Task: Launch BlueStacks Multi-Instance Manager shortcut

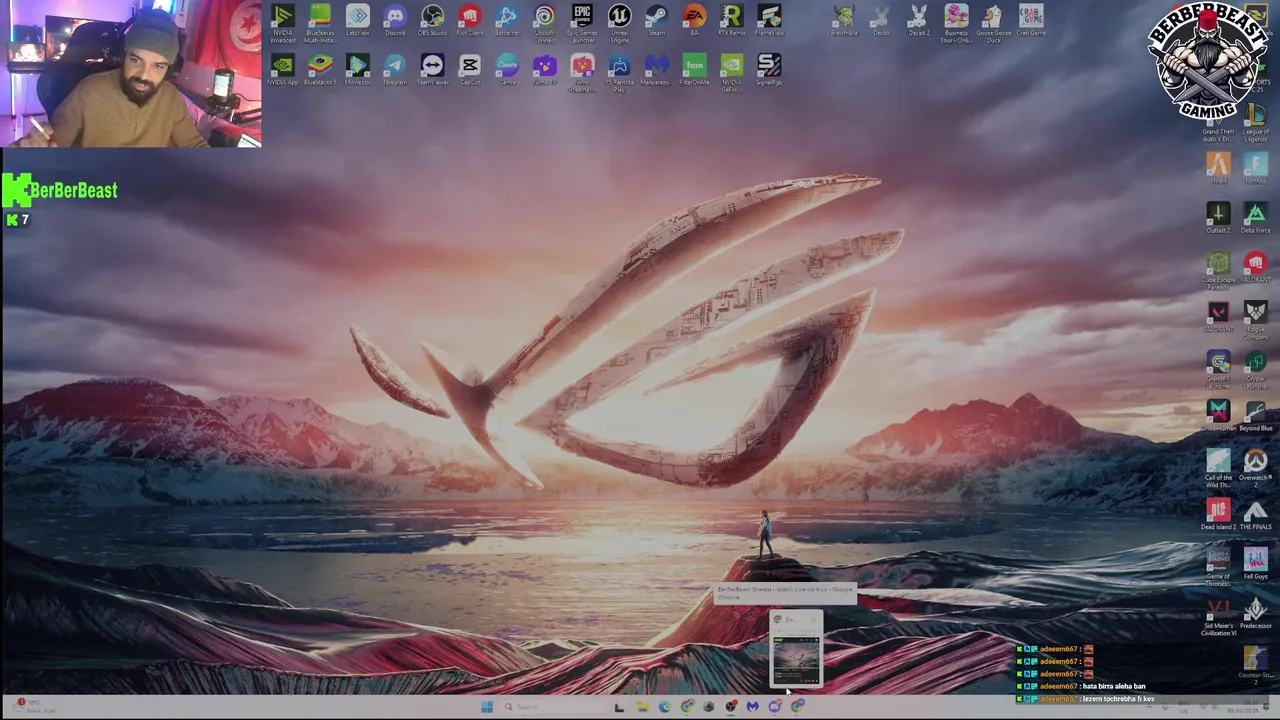Action: 320,24
